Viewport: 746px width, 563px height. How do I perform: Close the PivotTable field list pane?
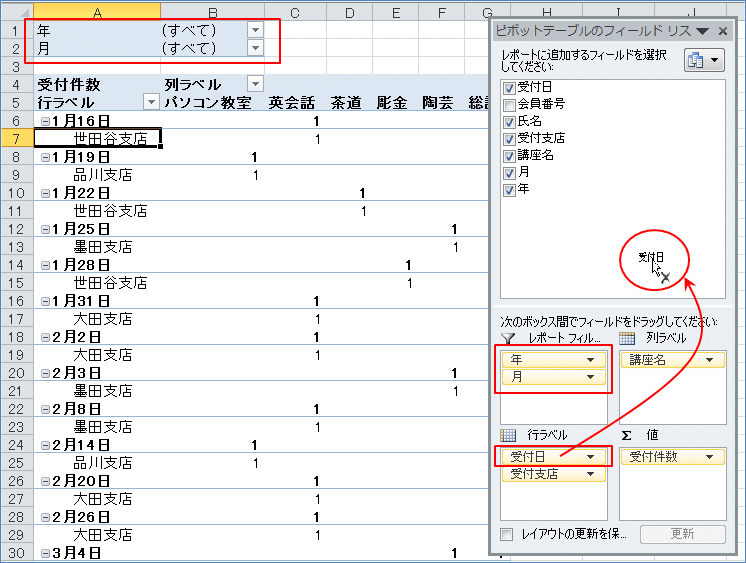[723, 31]
